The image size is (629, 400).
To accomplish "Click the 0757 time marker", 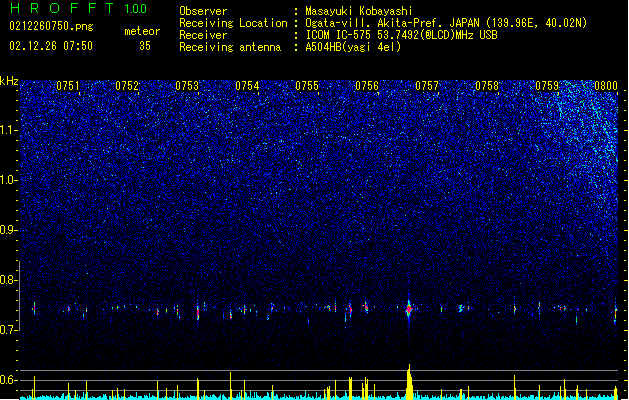I will click(x=427, y=86).
